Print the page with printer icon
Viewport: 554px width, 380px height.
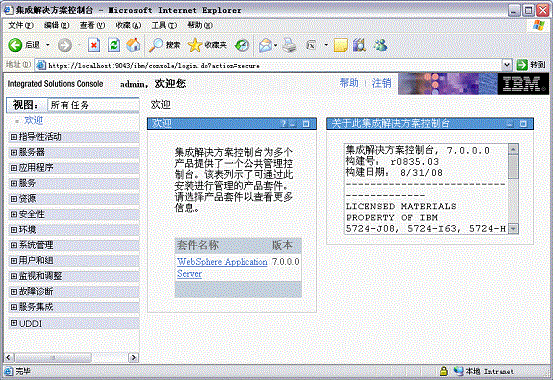pos(289,45)
